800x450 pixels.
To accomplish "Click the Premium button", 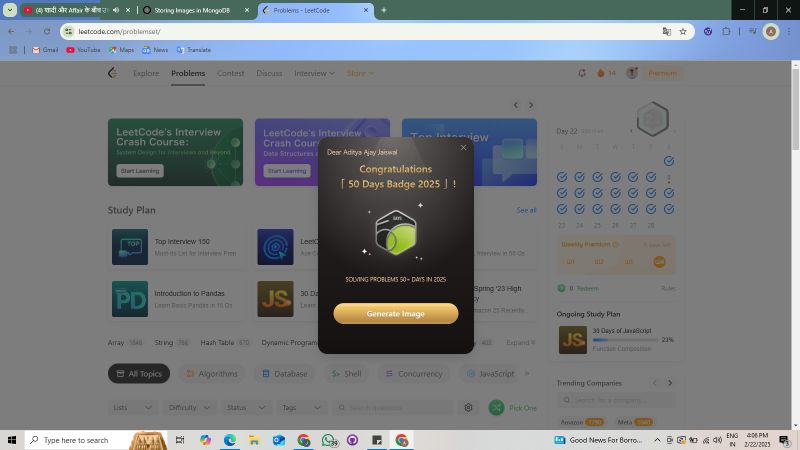I will point(662,73).
